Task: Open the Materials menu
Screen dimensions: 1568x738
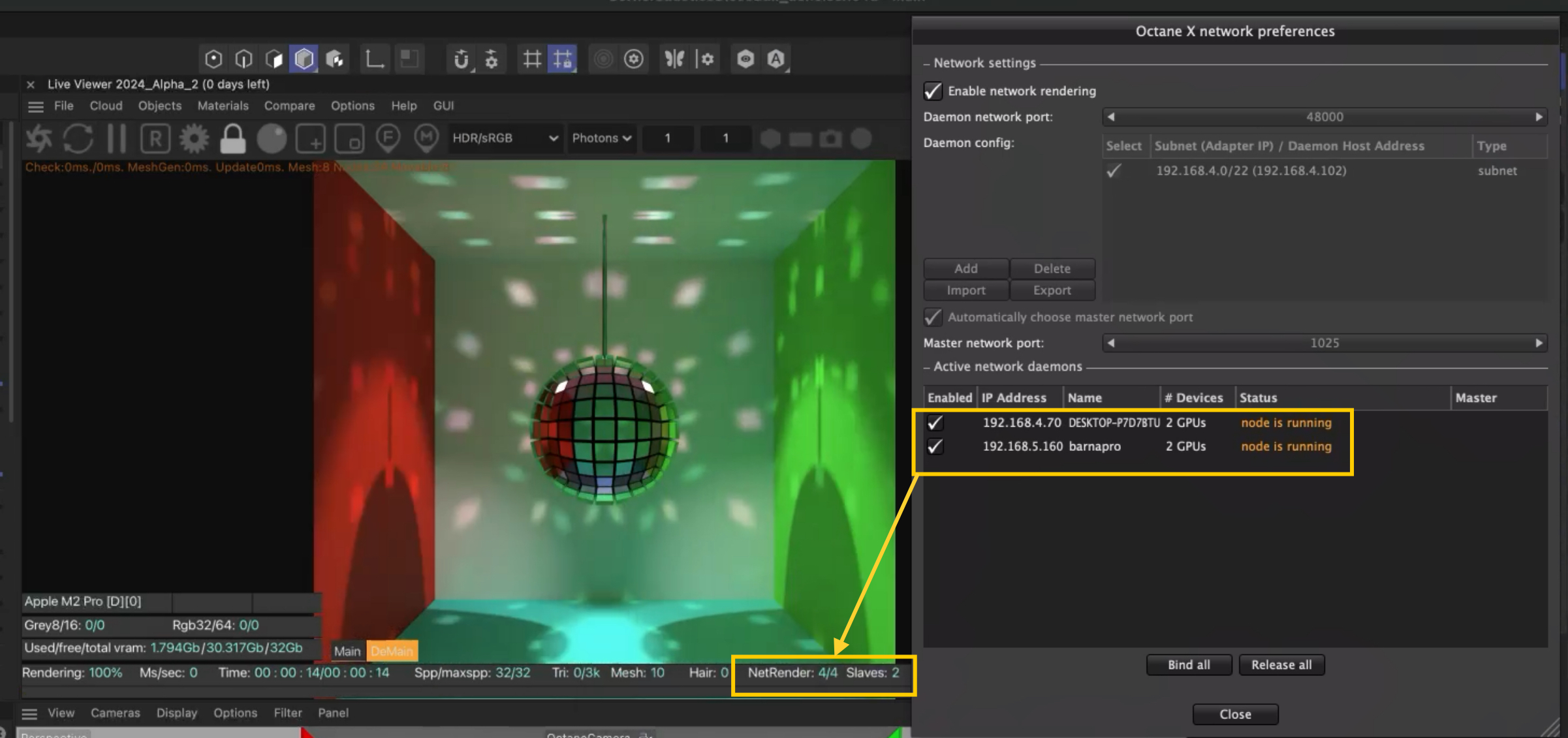Action: tap(223, 106)
